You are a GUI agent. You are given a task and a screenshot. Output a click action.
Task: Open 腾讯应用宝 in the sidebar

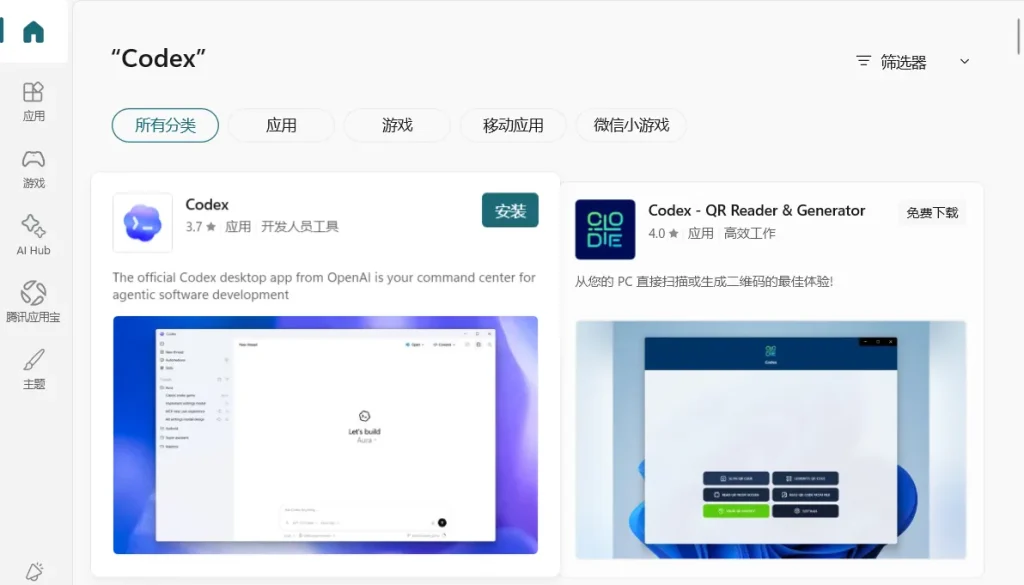point(33,302)
